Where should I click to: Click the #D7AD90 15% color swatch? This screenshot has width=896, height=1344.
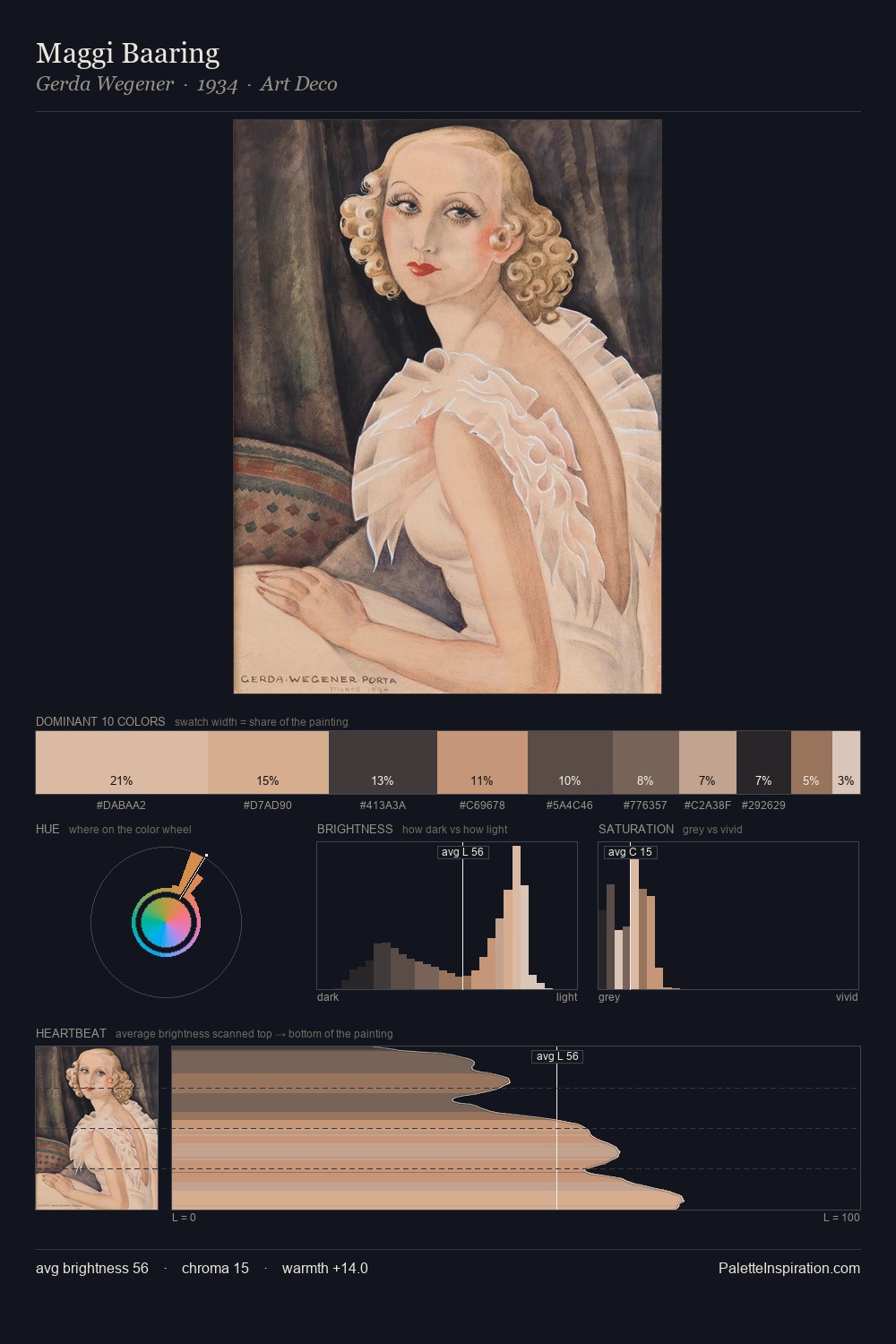(x=269, y=762)
